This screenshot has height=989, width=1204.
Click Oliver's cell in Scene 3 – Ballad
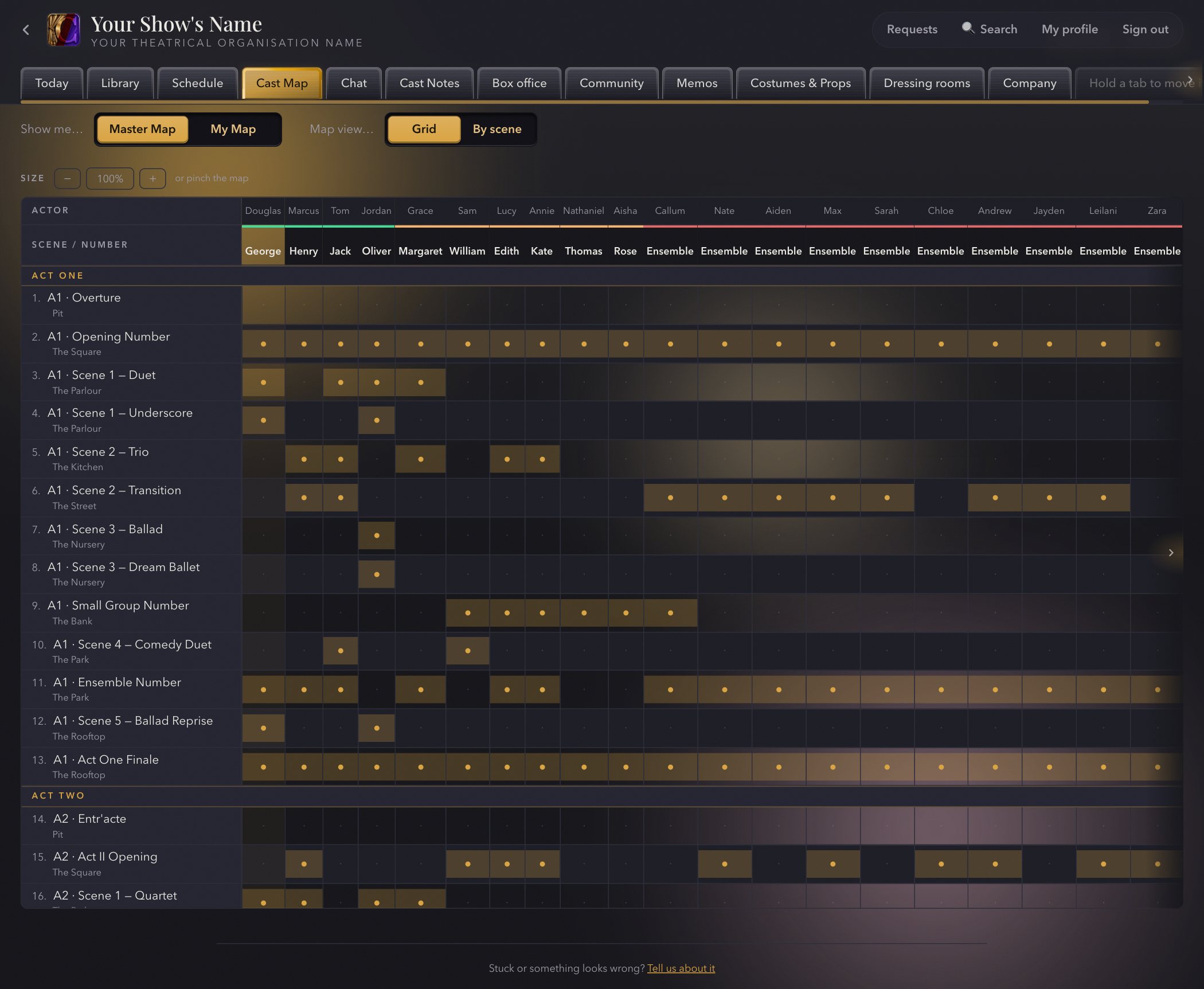377,535
